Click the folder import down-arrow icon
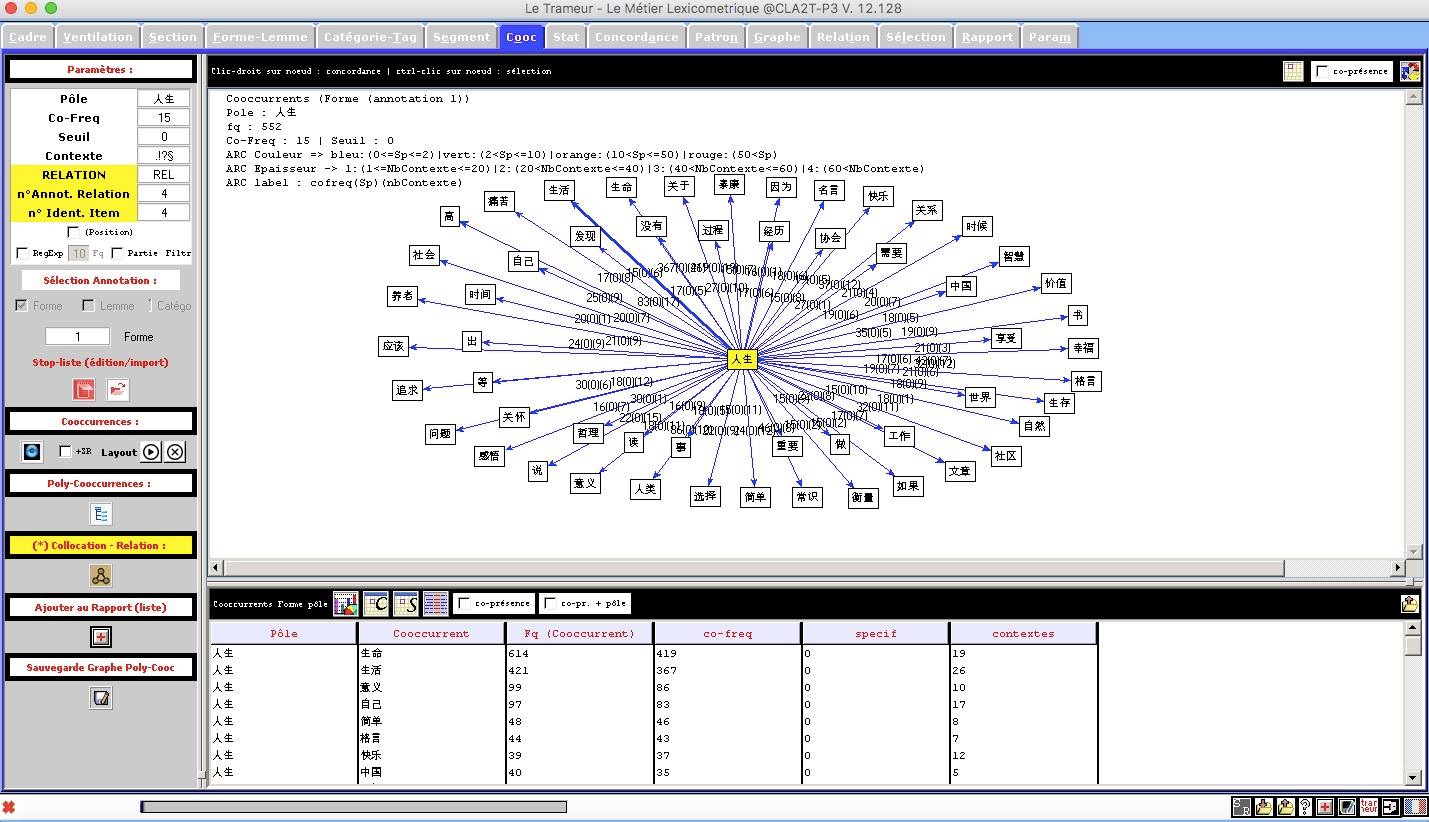 pos(1264,807)
